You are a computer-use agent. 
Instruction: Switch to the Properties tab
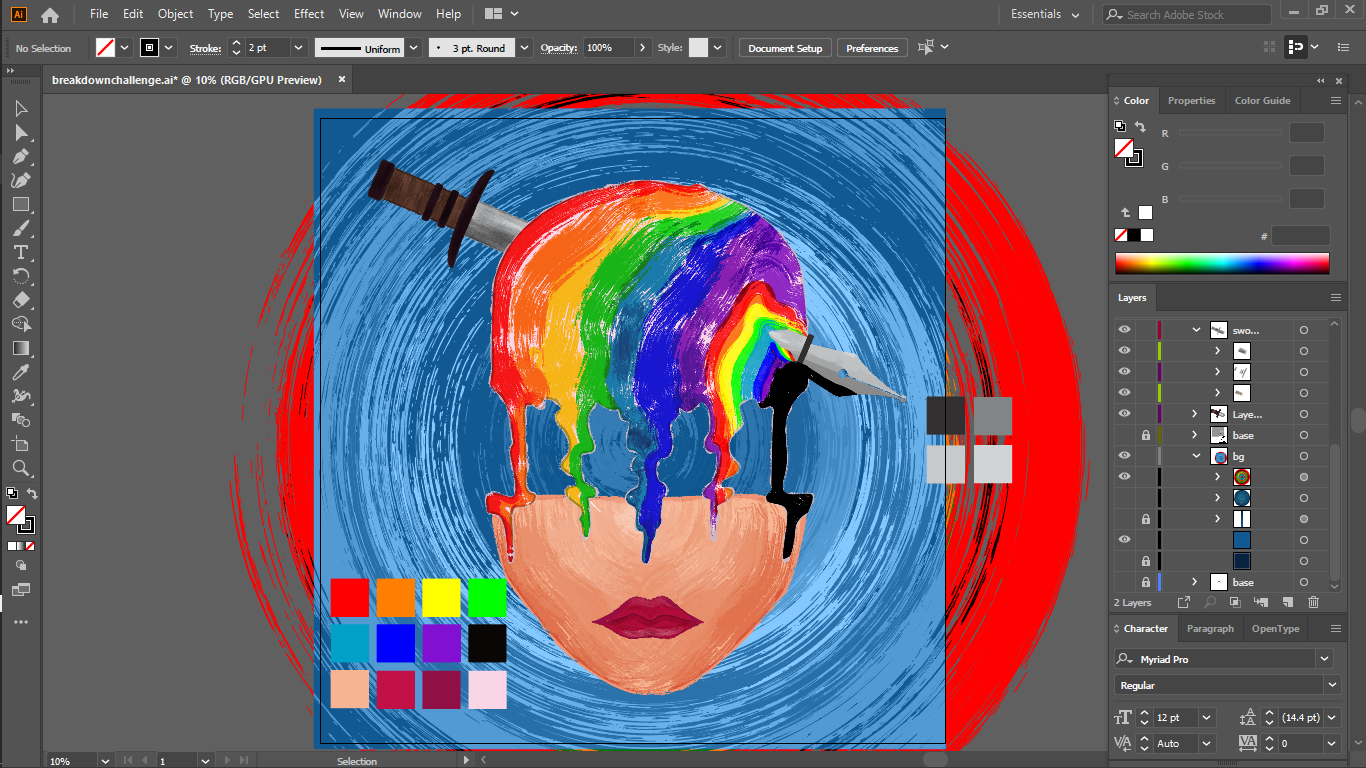pos(1191,100)
